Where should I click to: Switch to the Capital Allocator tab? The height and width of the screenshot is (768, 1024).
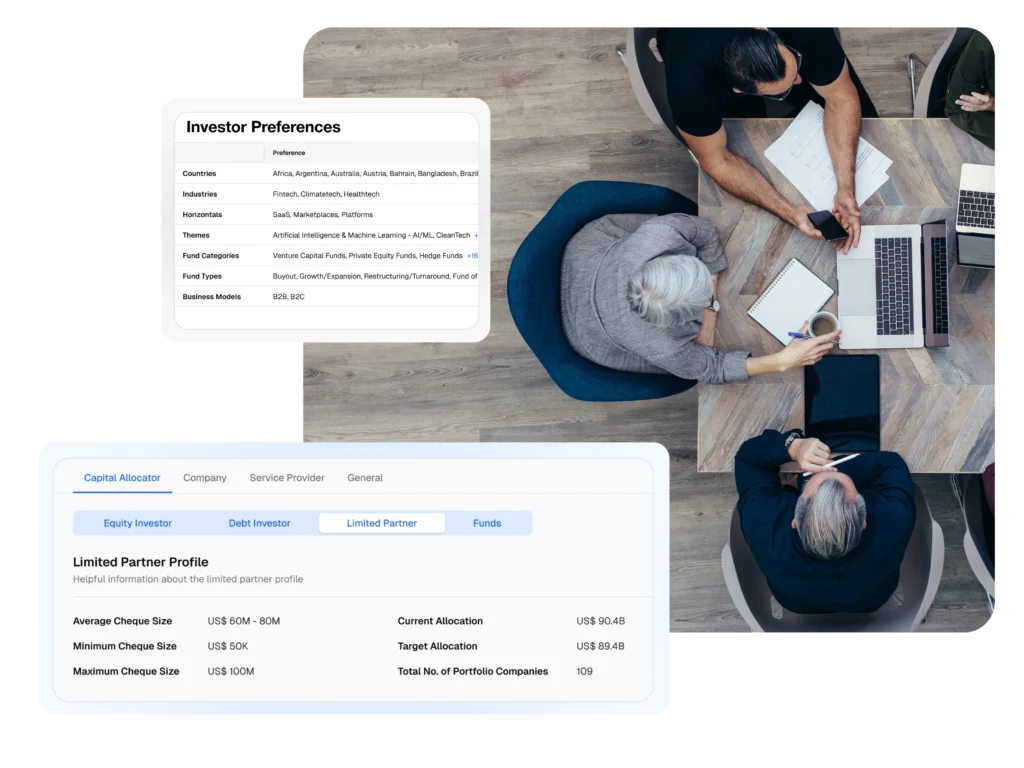[122, 478]
